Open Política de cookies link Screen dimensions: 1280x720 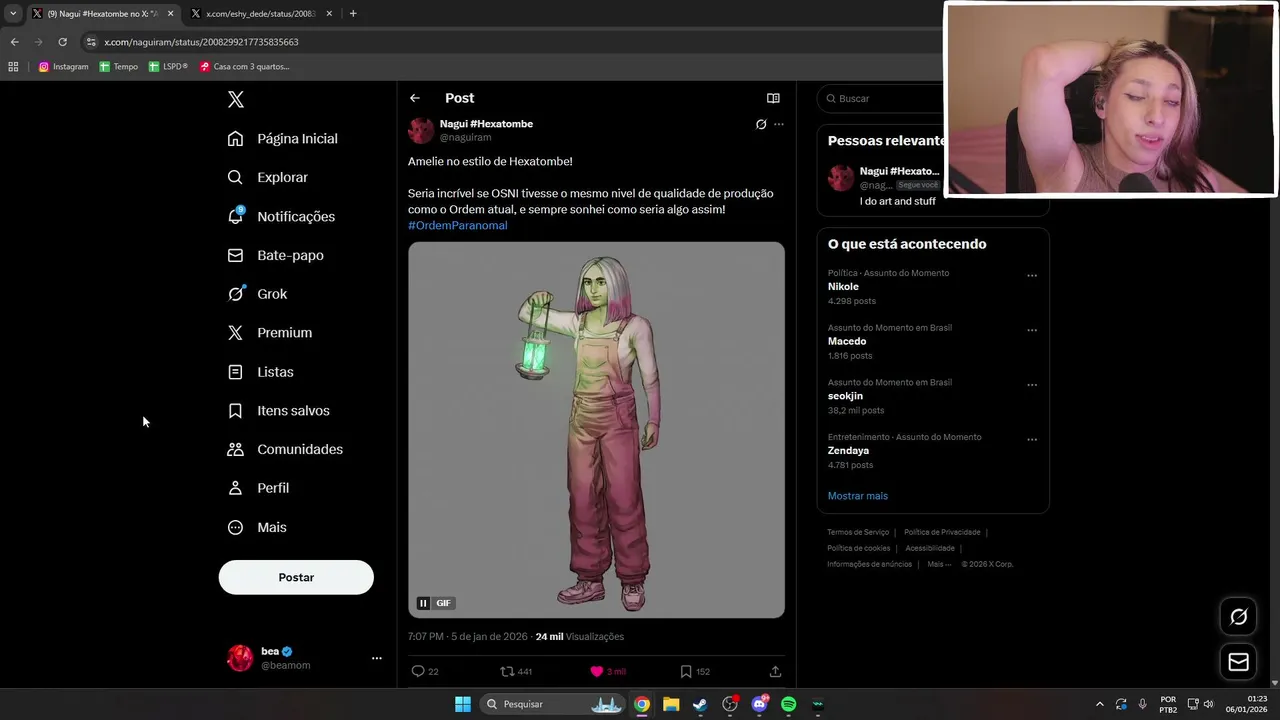(x=858, y=548)
